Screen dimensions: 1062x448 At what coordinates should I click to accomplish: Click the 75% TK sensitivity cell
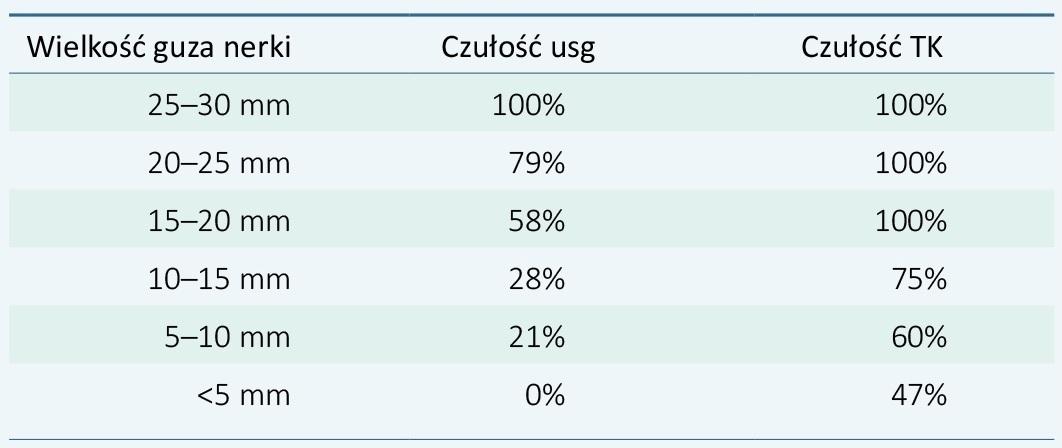pos(918,279)
